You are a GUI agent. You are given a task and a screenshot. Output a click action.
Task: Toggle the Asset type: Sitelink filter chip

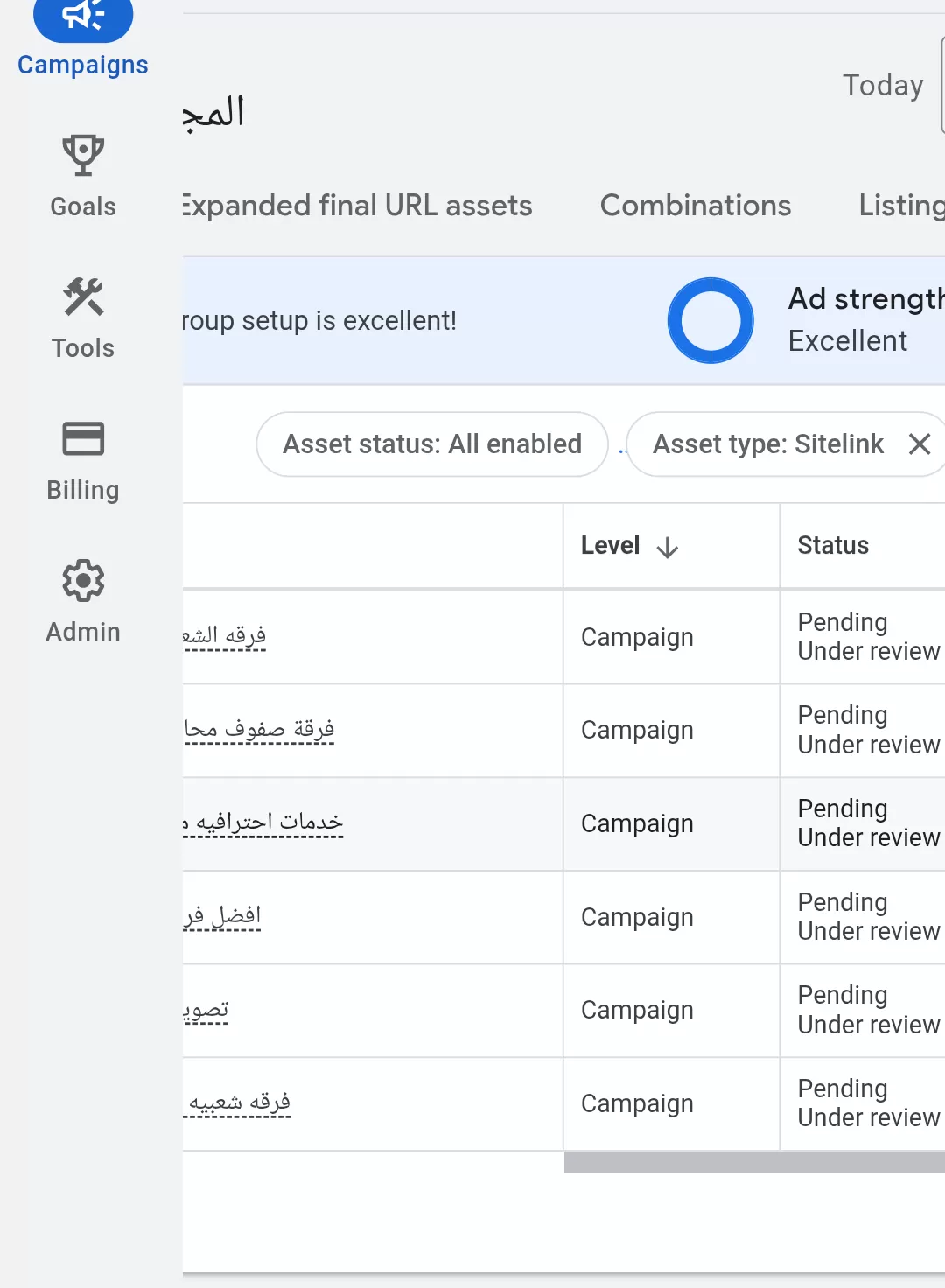click(767, 444)
